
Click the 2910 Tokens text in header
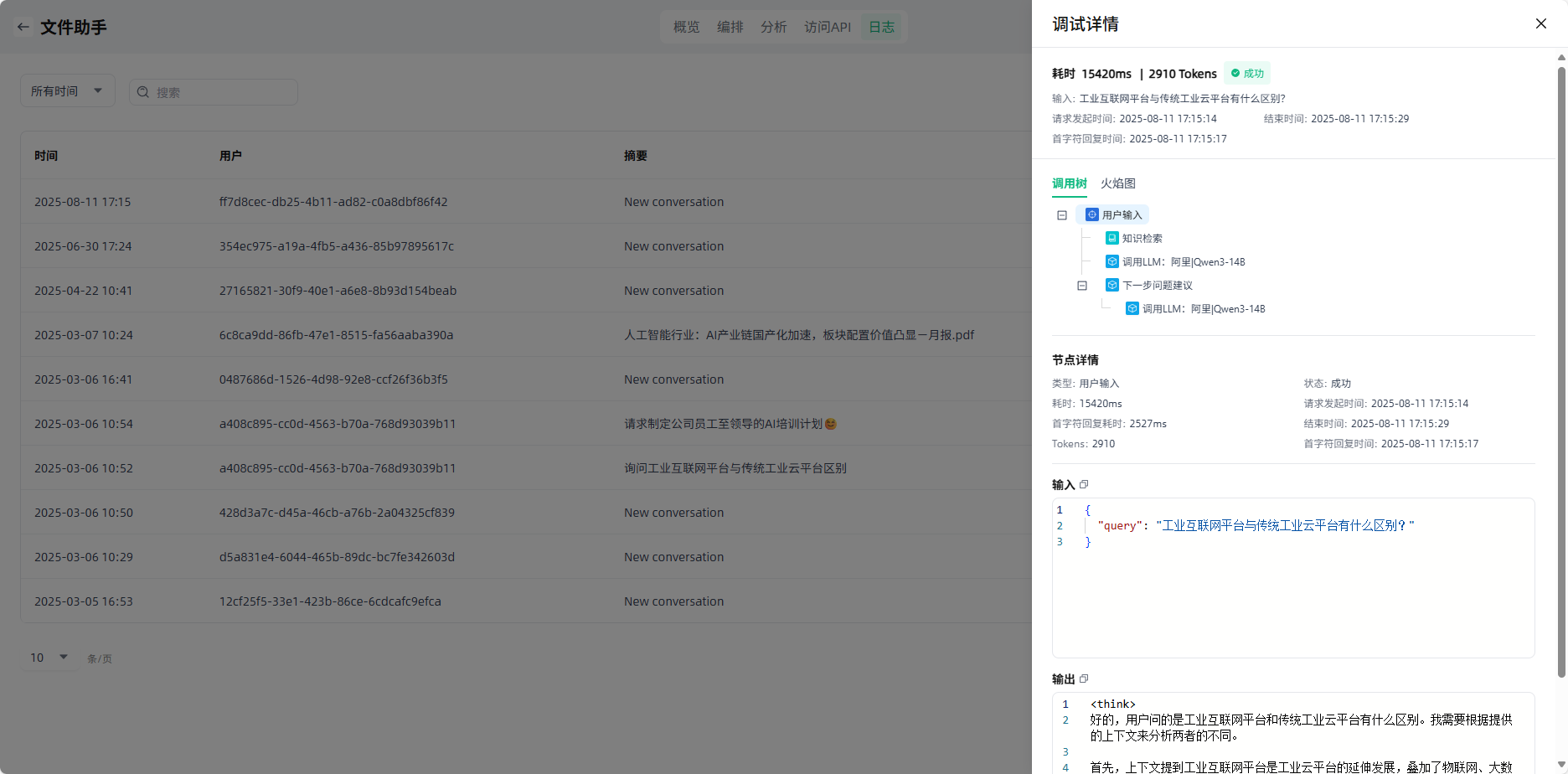coord(1183,74)
